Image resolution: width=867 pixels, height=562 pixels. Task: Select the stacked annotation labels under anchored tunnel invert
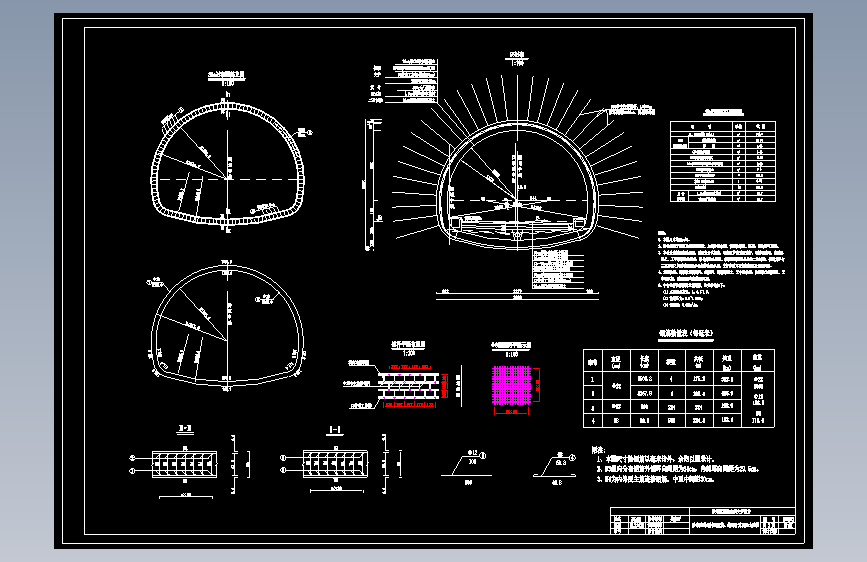[x=557, y=269]
